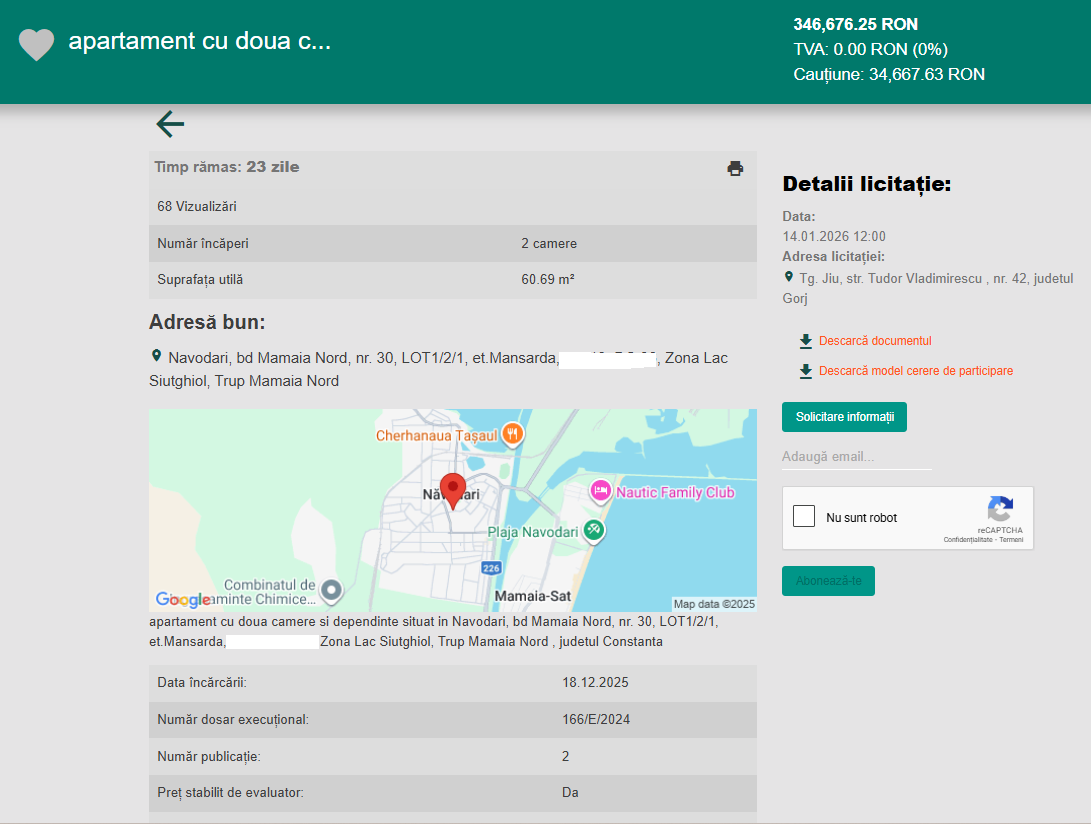
Task: Check the Nu sunt robot checkbox
Action: 804,517
